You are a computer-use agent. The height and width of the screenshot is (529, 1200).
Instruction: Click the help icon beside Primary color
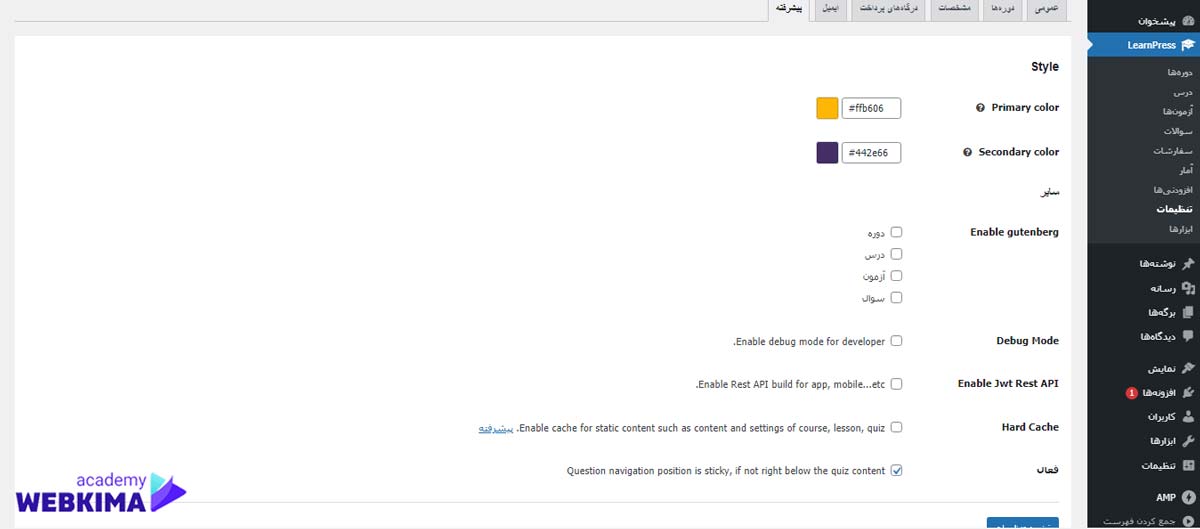[980, 108]
